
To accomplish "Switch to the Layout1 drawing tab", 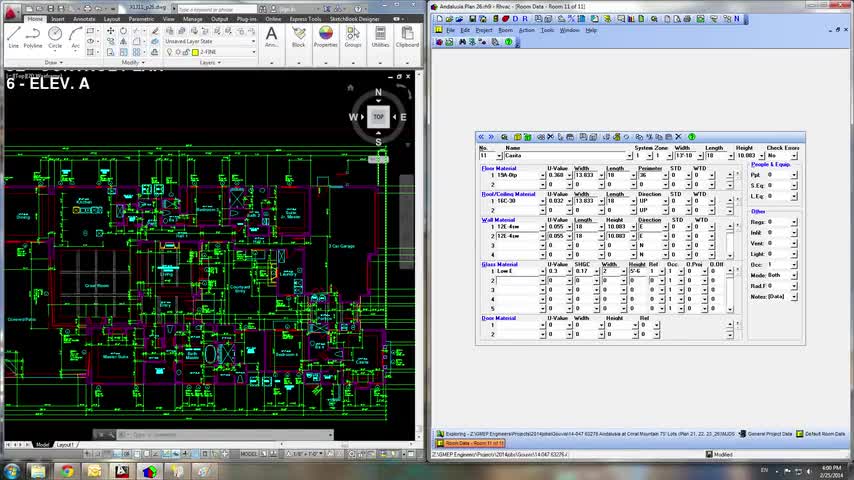I will point(65,444).
